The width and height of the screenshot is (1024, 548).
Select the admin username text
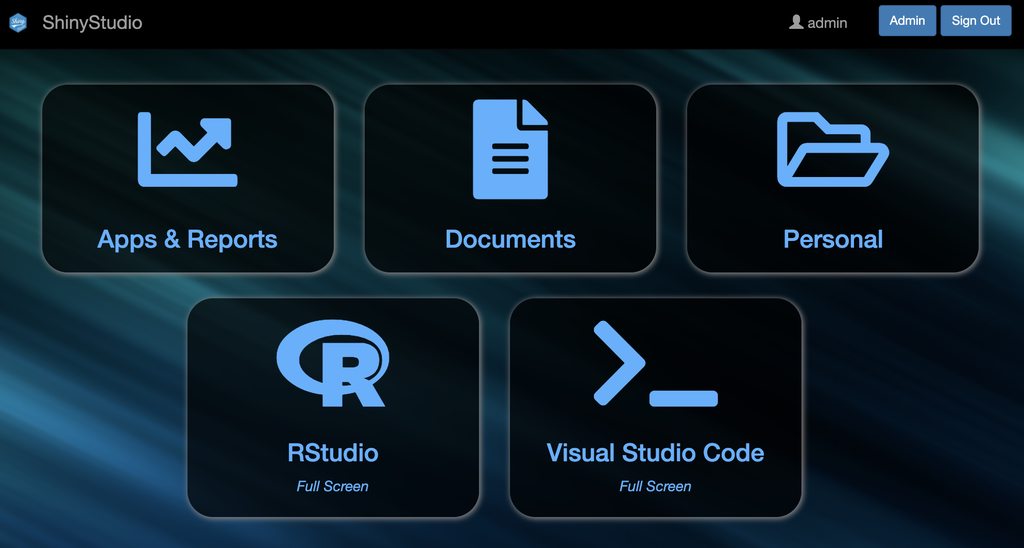click(x=827, y=23)
